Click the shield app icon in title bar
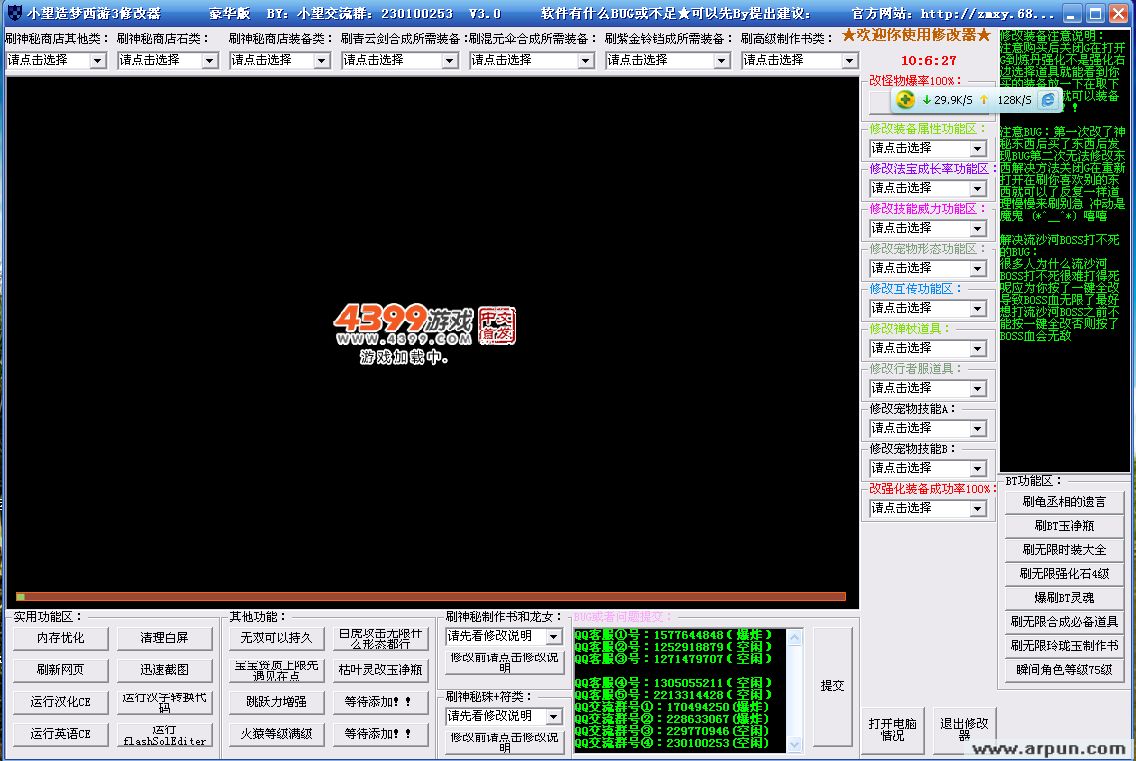This screenshot has height=761, width=1136. [x=14, y=13]
